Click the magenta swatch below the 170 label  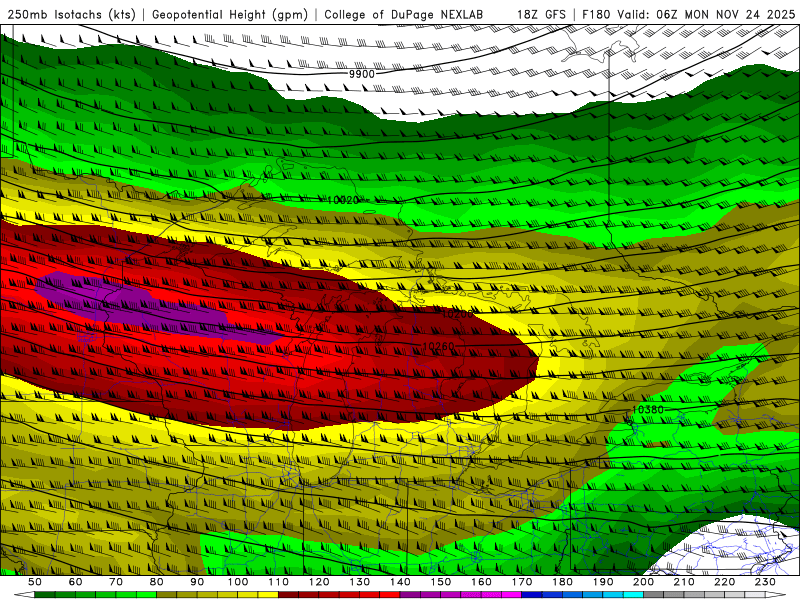pyautogui.click(x=512, y=595)
